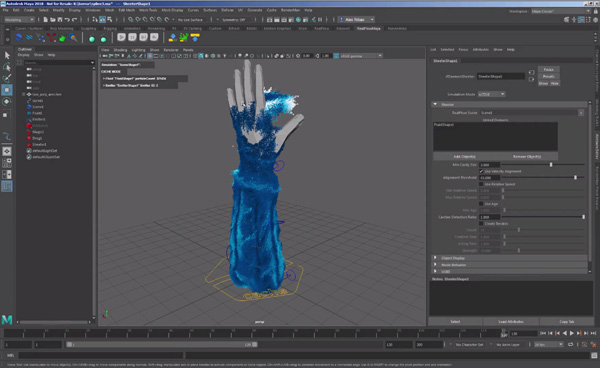The image size is (600, 368).
Task: Click the Maya logo icon at bottom left
Action: coord(7,320)
